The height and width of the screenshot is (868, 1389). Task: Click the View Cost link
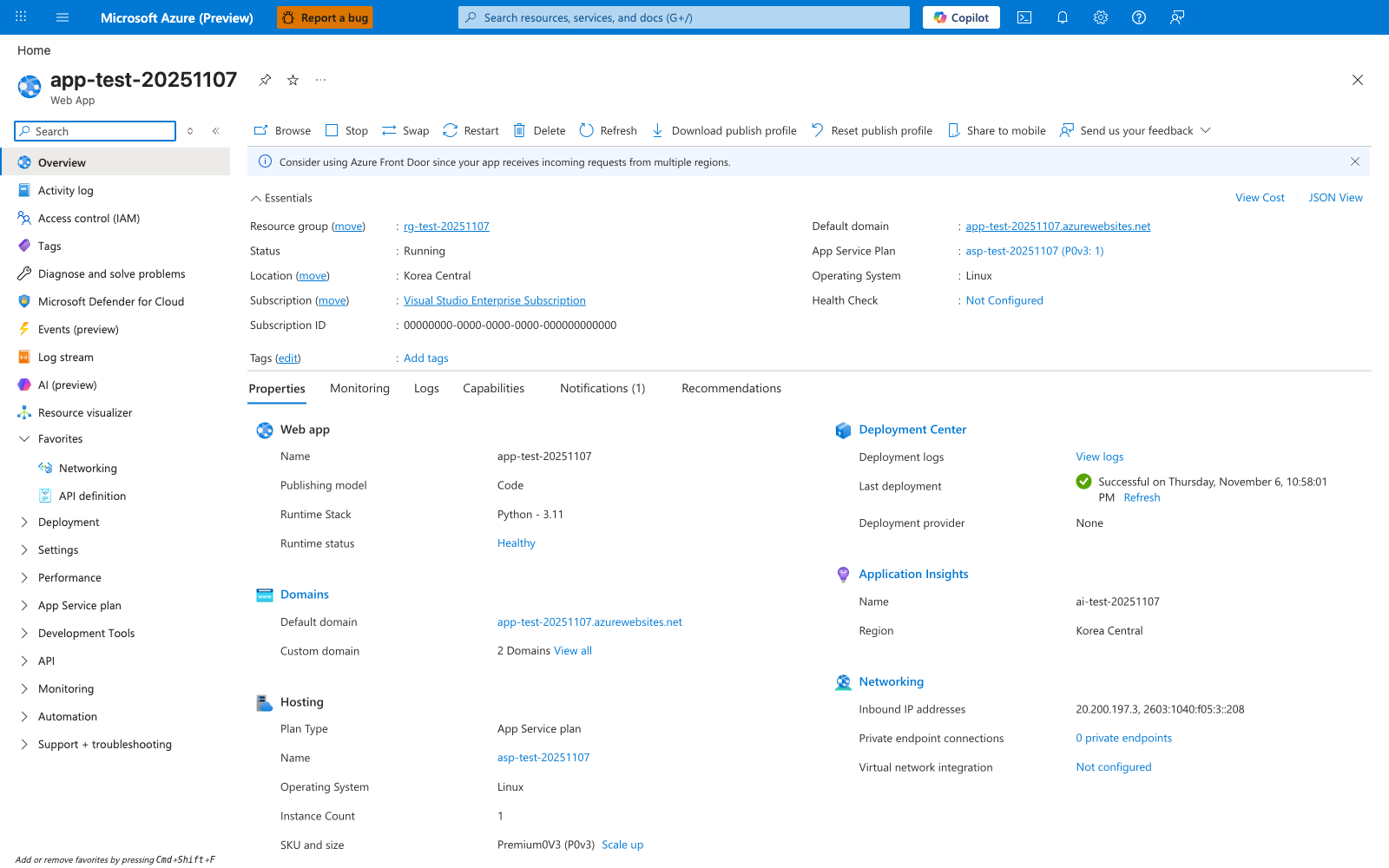point(1260,197)
